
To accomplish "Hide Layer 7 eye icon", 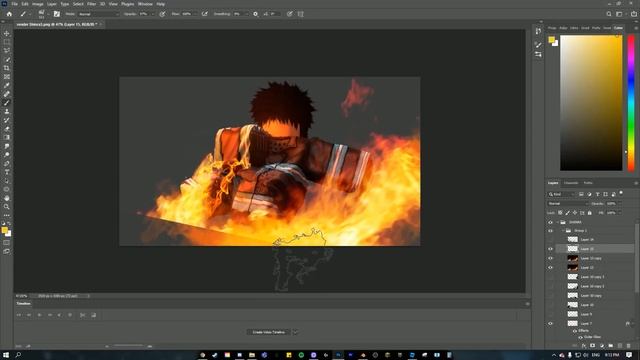I will coord(550,324).
